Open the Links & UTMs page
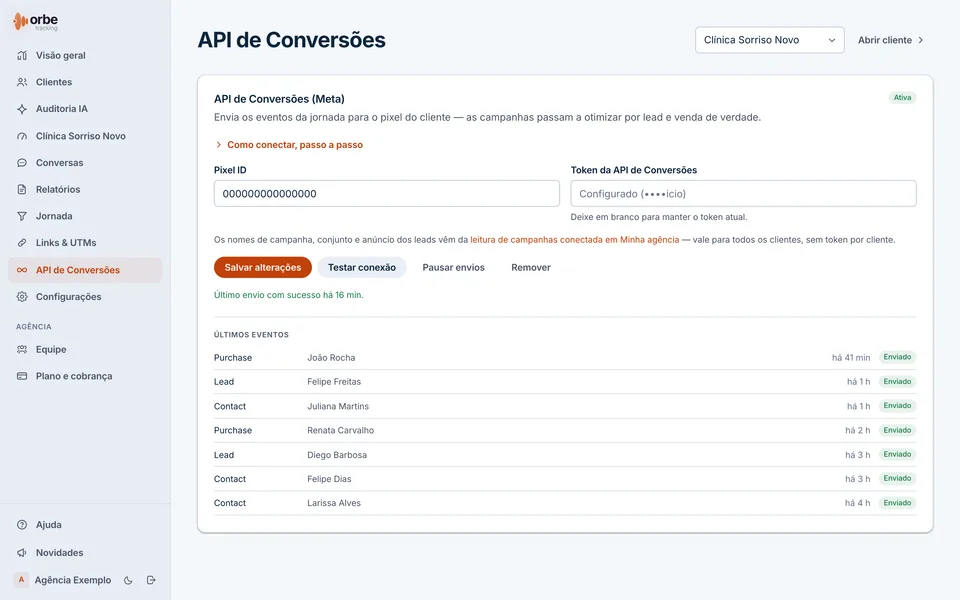This screenshot has height=600, width=960. [85, 242]
